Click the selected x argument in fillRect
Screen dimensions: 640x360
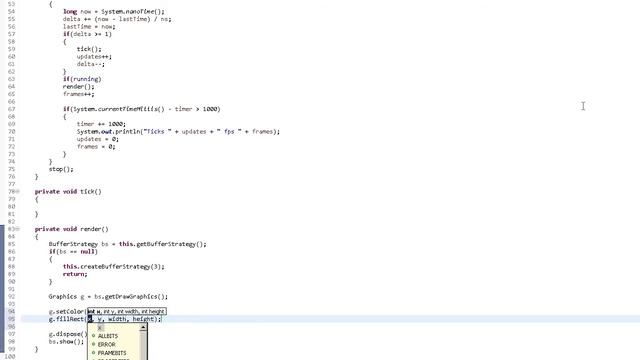coord(90,319)
